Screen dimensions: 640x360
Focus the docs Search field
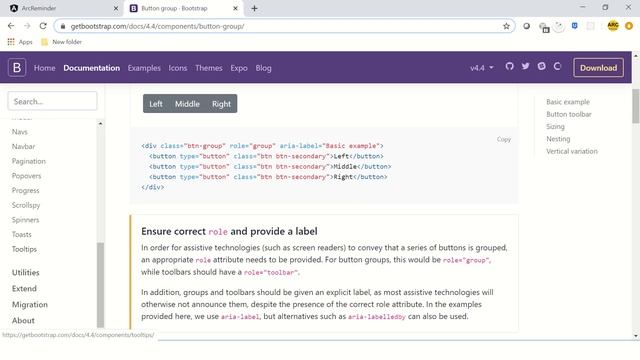tap(53, 101)
